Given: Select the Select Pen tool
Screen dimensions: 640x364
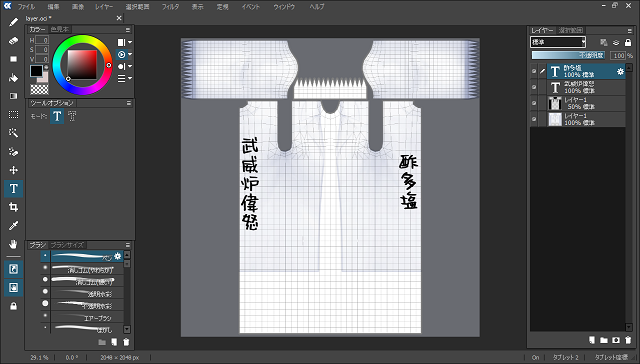Looking at the screenshot, I should [13, 152].
